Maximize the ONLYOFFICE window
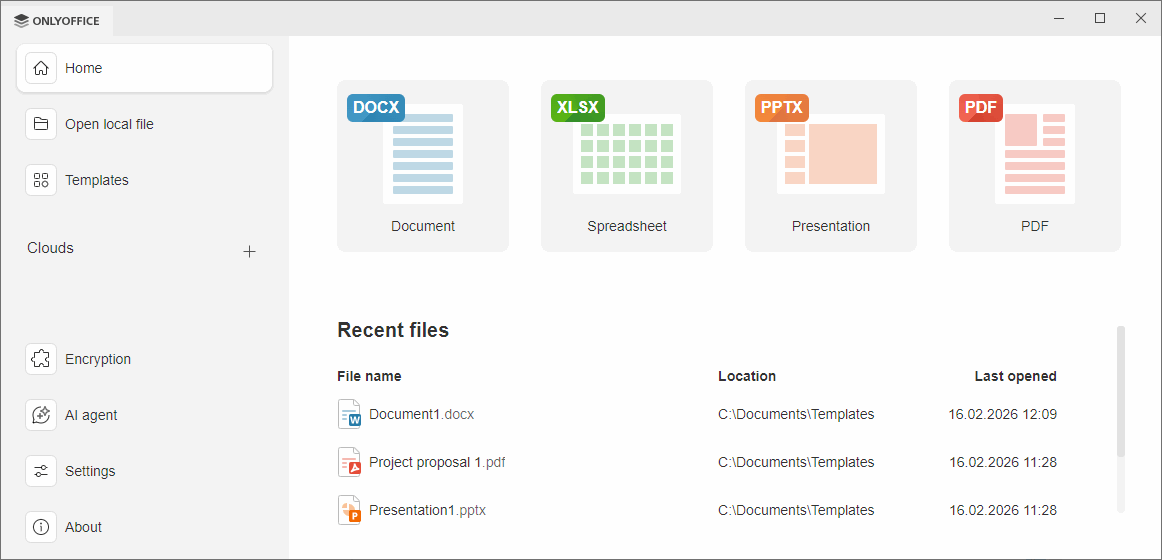Viewport: 1162px width, 560px height. [1100, 18]
